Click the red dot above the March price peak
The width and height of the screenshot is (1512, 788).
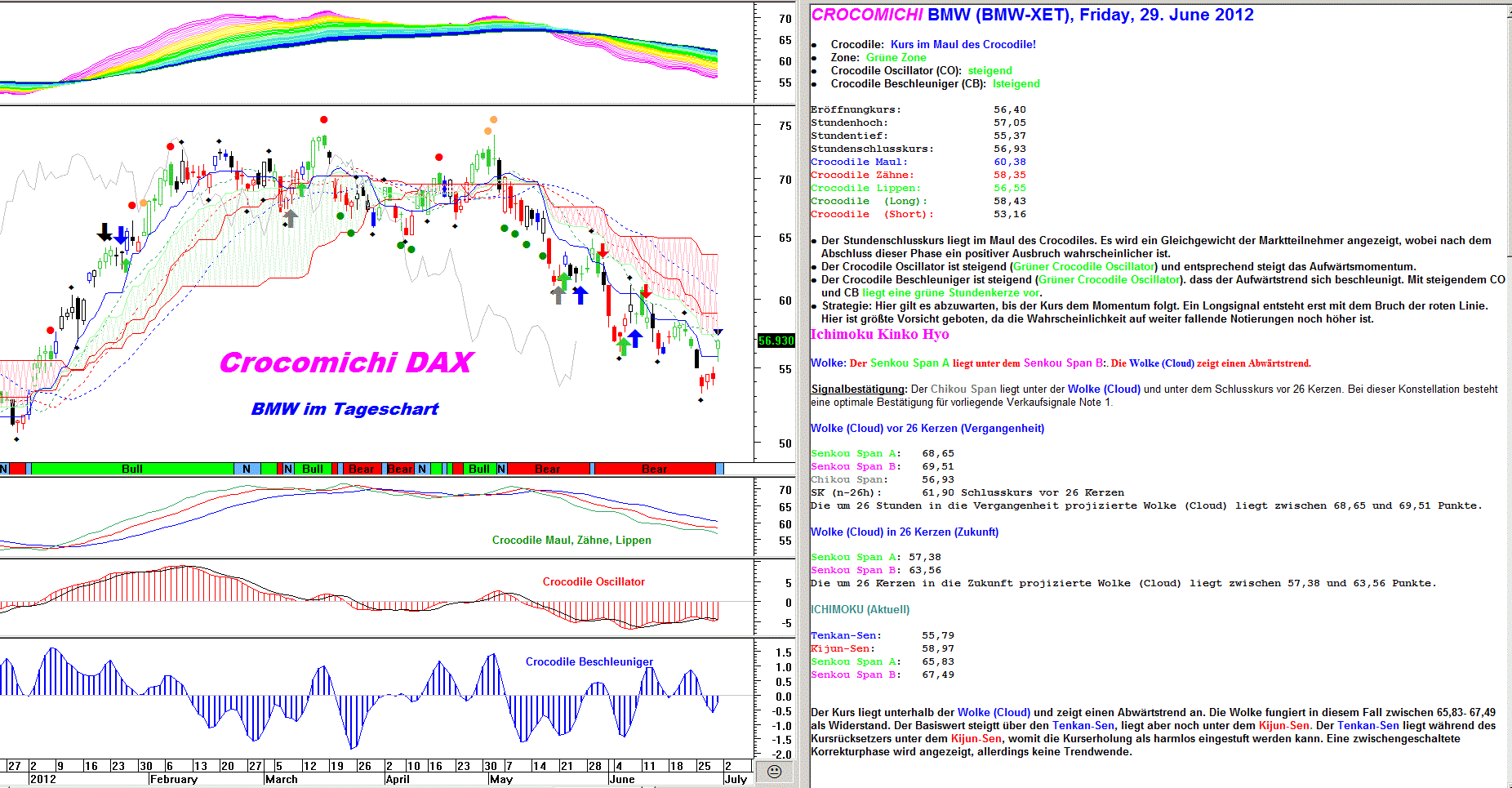coord(324,120)
